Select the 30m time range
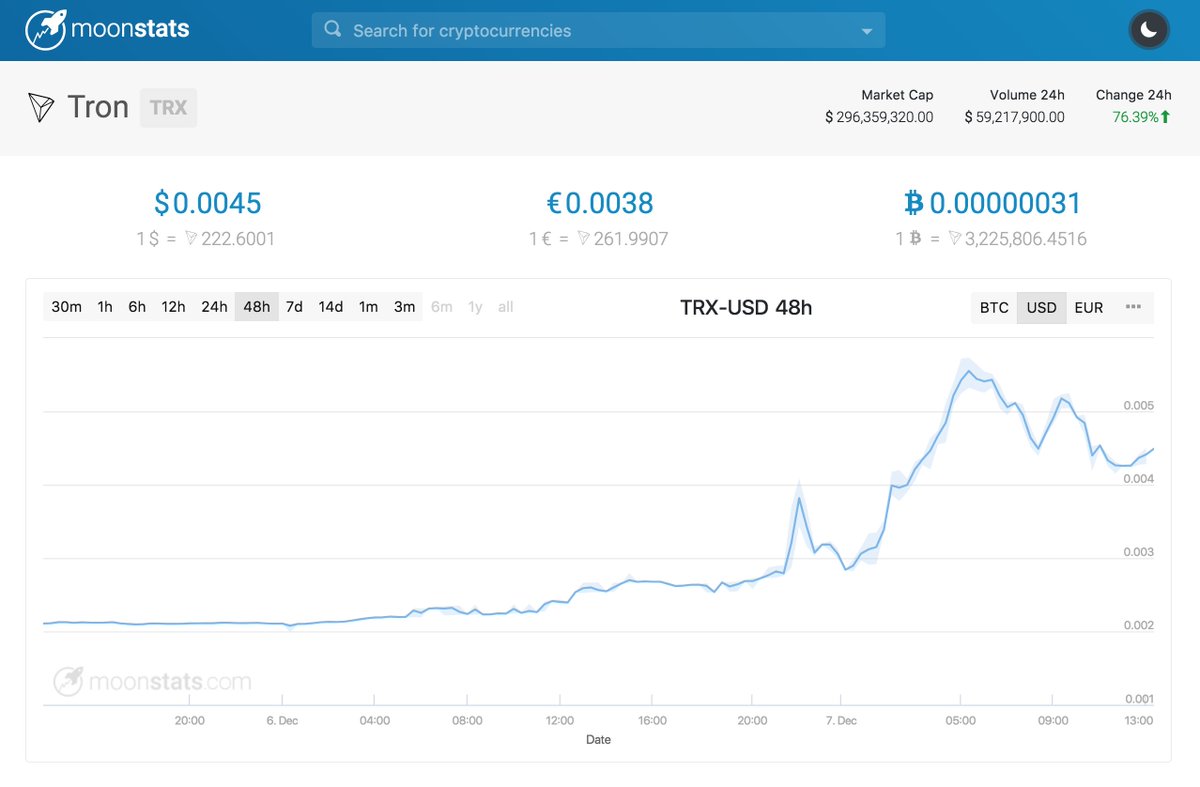1200x787 pixels. [x=66, y=307]
